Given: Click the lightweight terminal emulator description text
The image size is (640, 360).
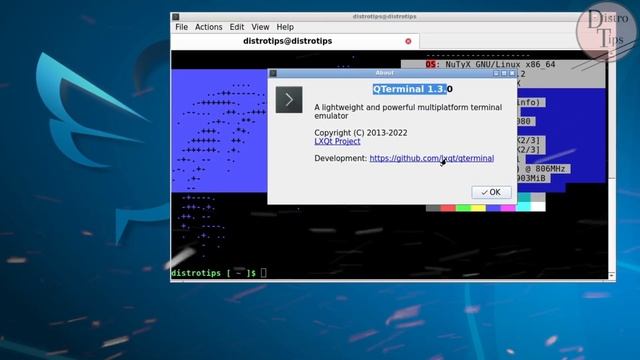Looking at the screenshot, I should coord(408,111).
